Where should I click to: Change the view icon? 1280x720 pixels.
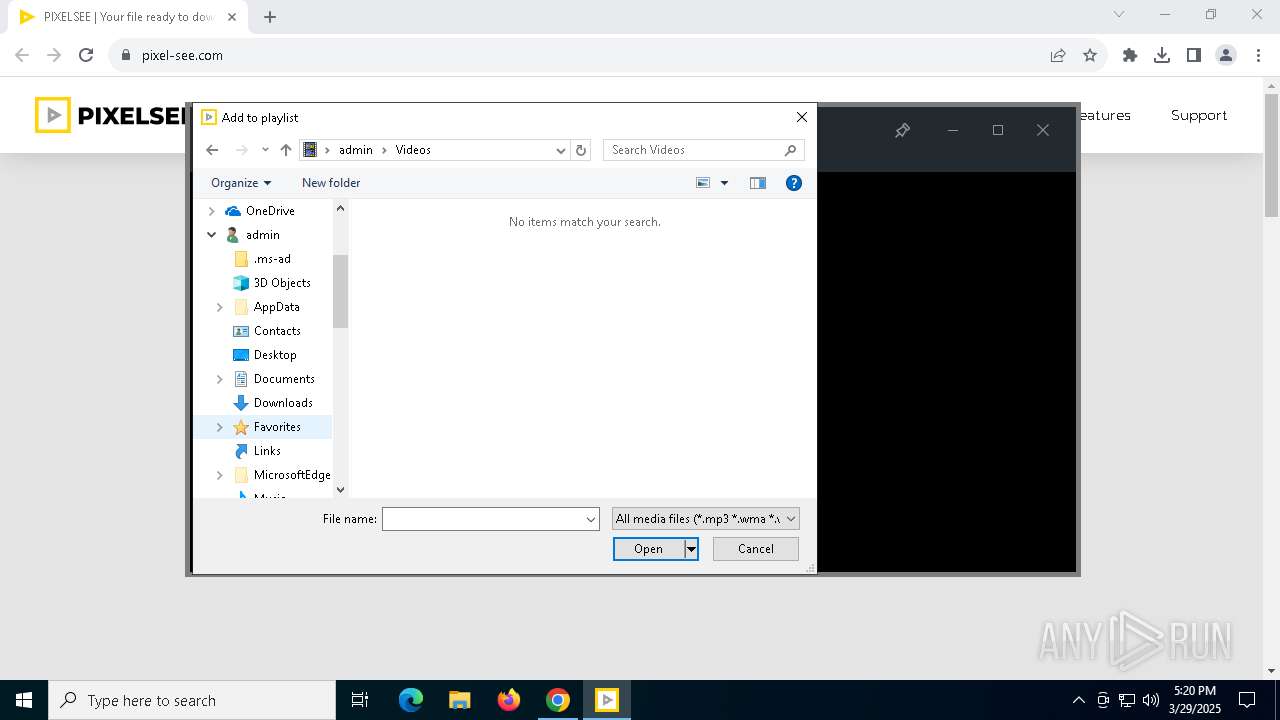pos(703,183)
